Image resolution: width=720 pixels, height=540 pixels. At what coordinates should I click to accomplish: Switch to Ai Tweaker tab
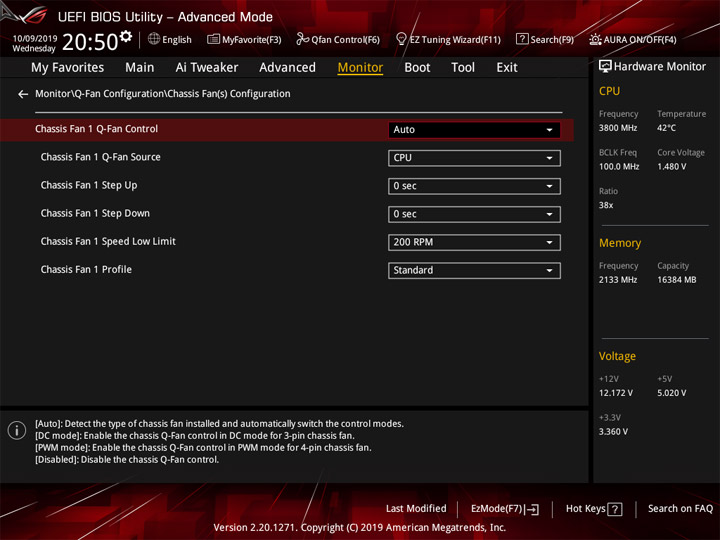point(207,68)
